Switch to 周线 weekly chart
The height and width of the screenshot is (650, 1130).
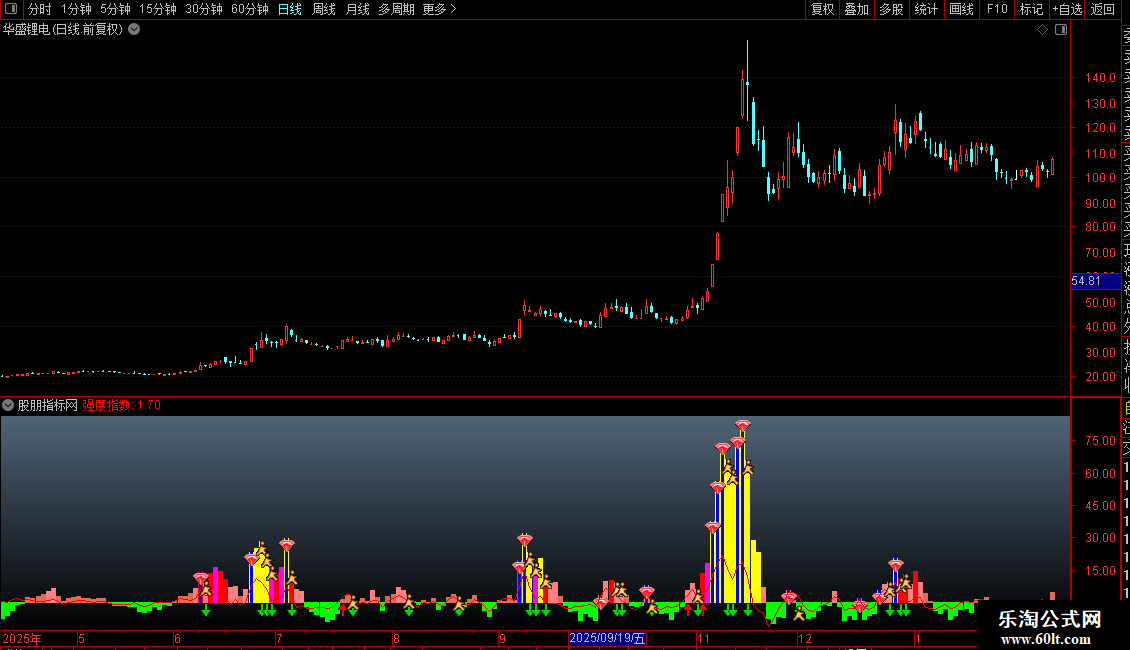pos(324,9)
